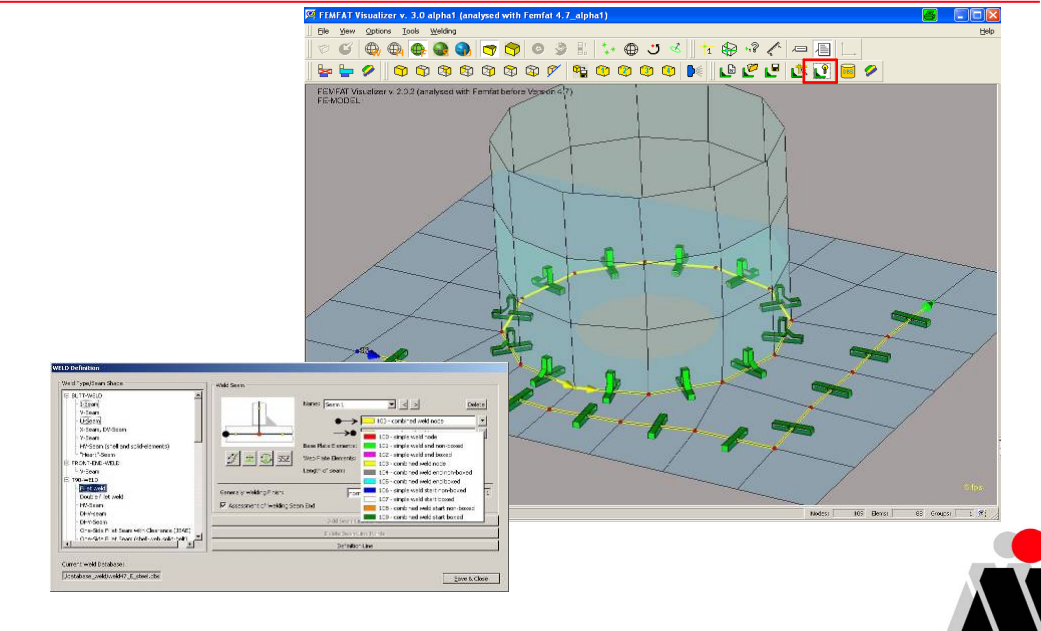Click the rotate arrow icon with red dot
This screenshot has height=631, width=1041.
coord(653,49)
